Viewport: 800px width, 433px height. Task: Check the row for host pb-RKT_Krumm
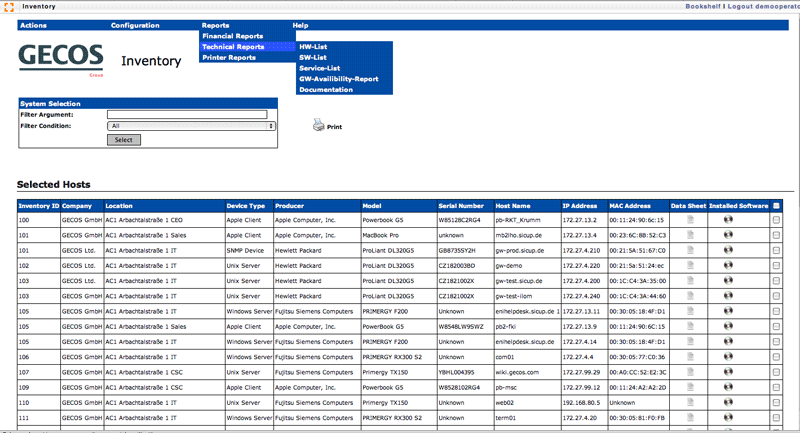pyautogui.click(x=776, y=220)
